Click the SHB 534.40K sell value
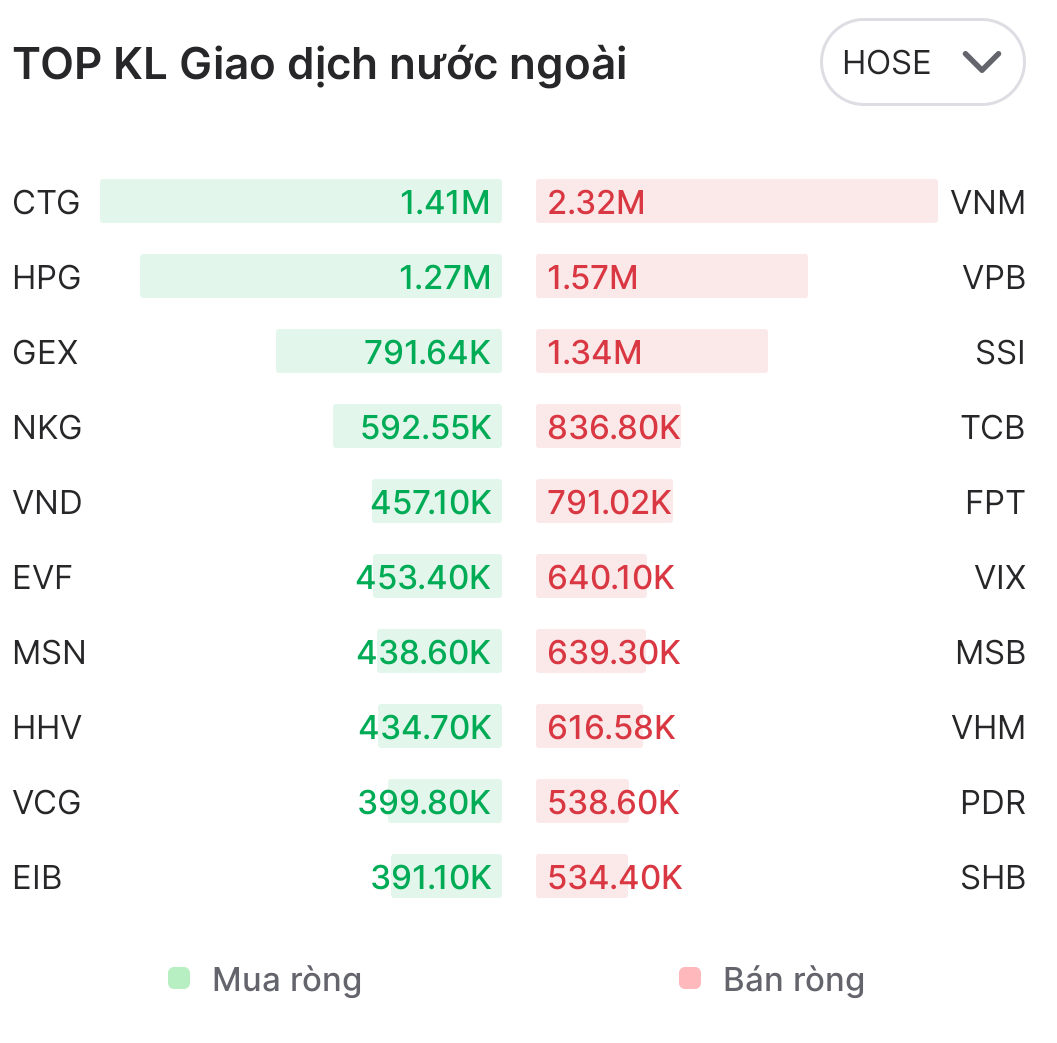This screenshot has width=1057, height=1043. tap(614, 878)
